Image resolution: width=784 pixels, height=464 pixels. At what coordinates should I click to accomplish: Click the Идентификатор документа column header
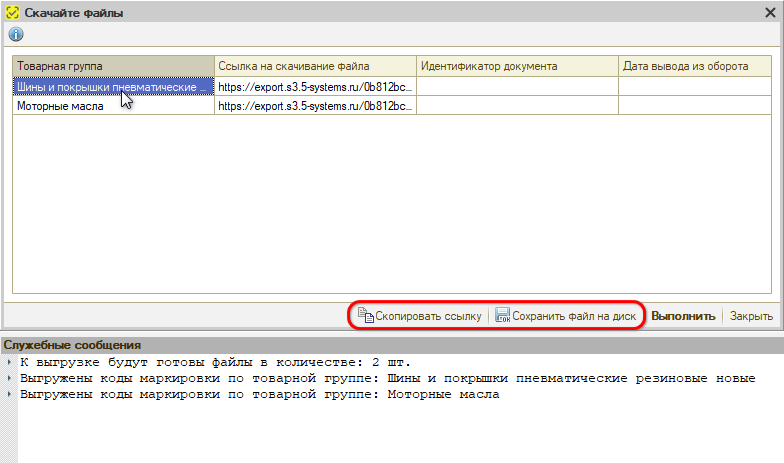517,66
